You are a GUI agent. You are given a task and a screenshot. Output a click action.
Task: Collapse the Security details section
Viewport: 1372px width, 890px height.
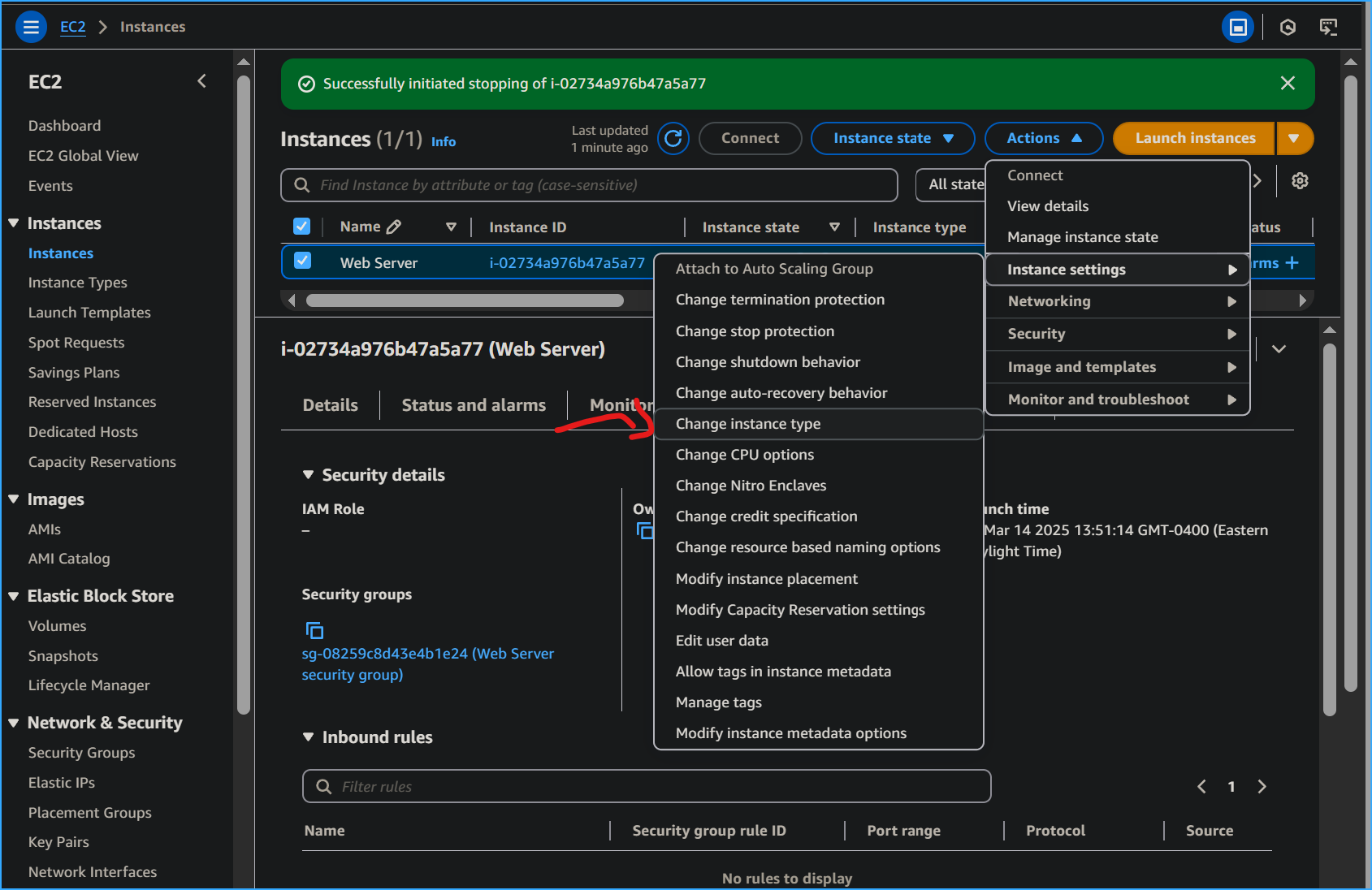click(x=309, y=475)
